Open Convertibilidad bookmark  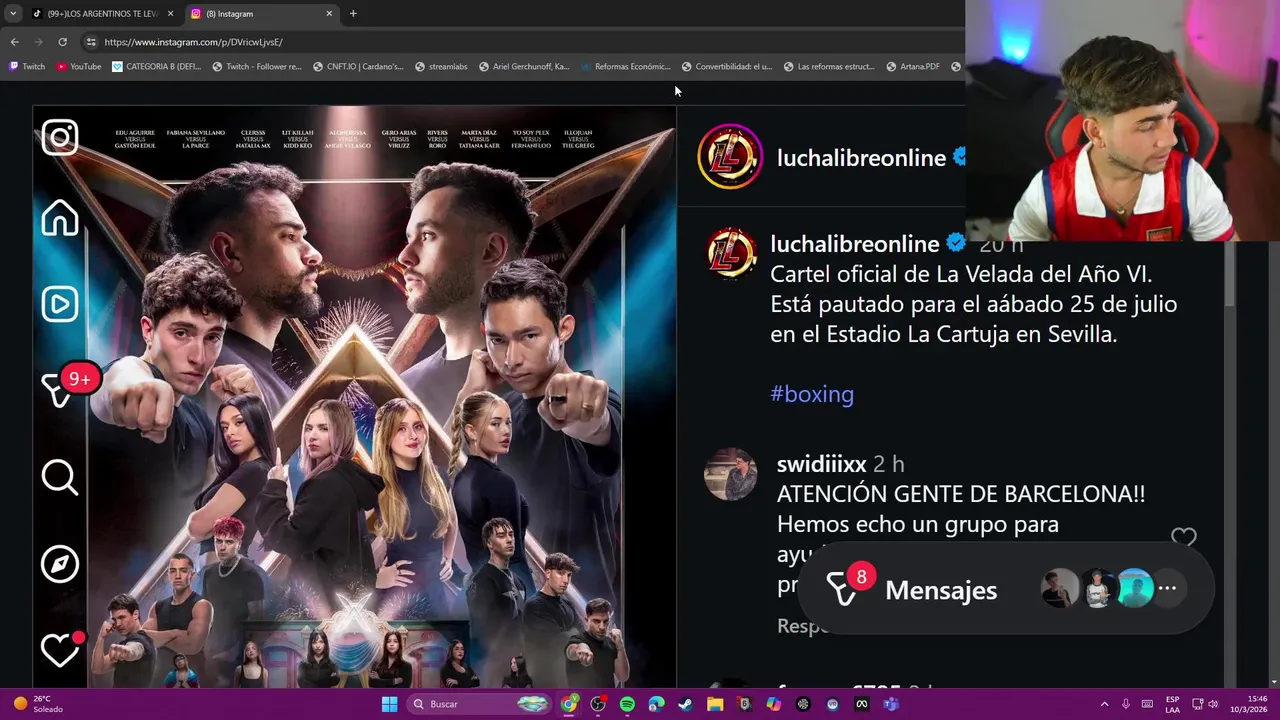(x=727, y=67)
